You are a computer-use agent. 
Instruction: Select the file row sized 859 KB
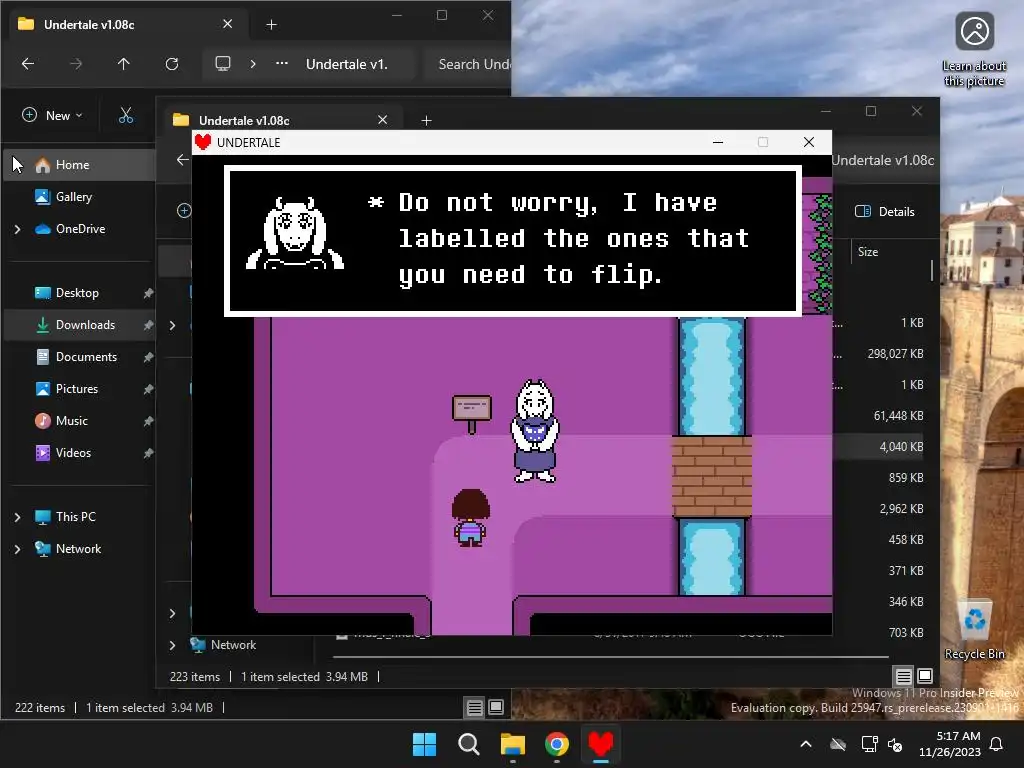[x=880, y=477]
